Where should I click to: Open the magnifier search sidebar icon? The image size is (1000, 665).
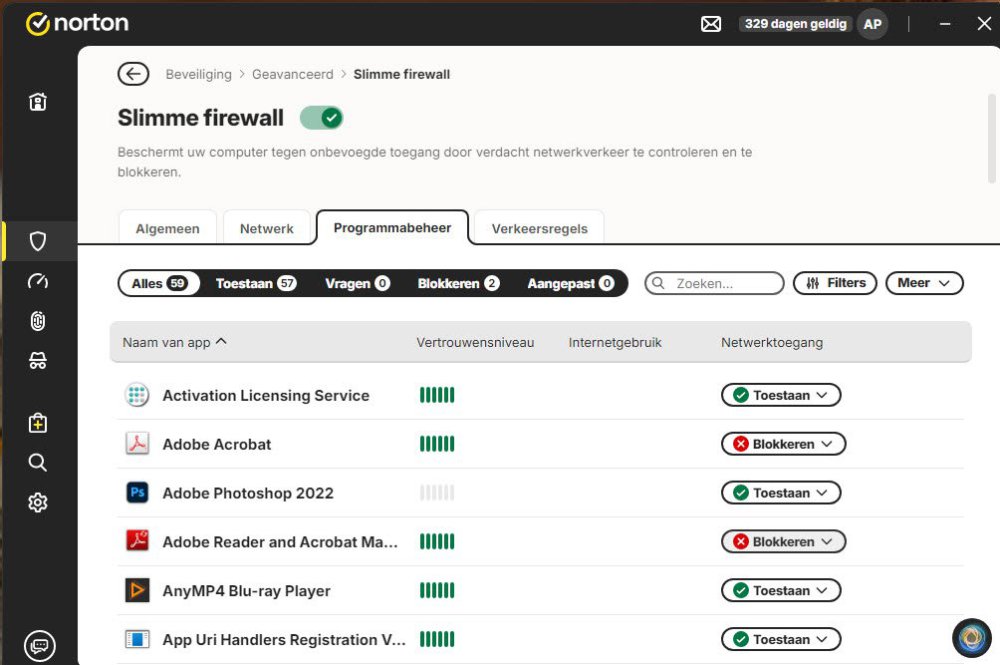[38, 462]
